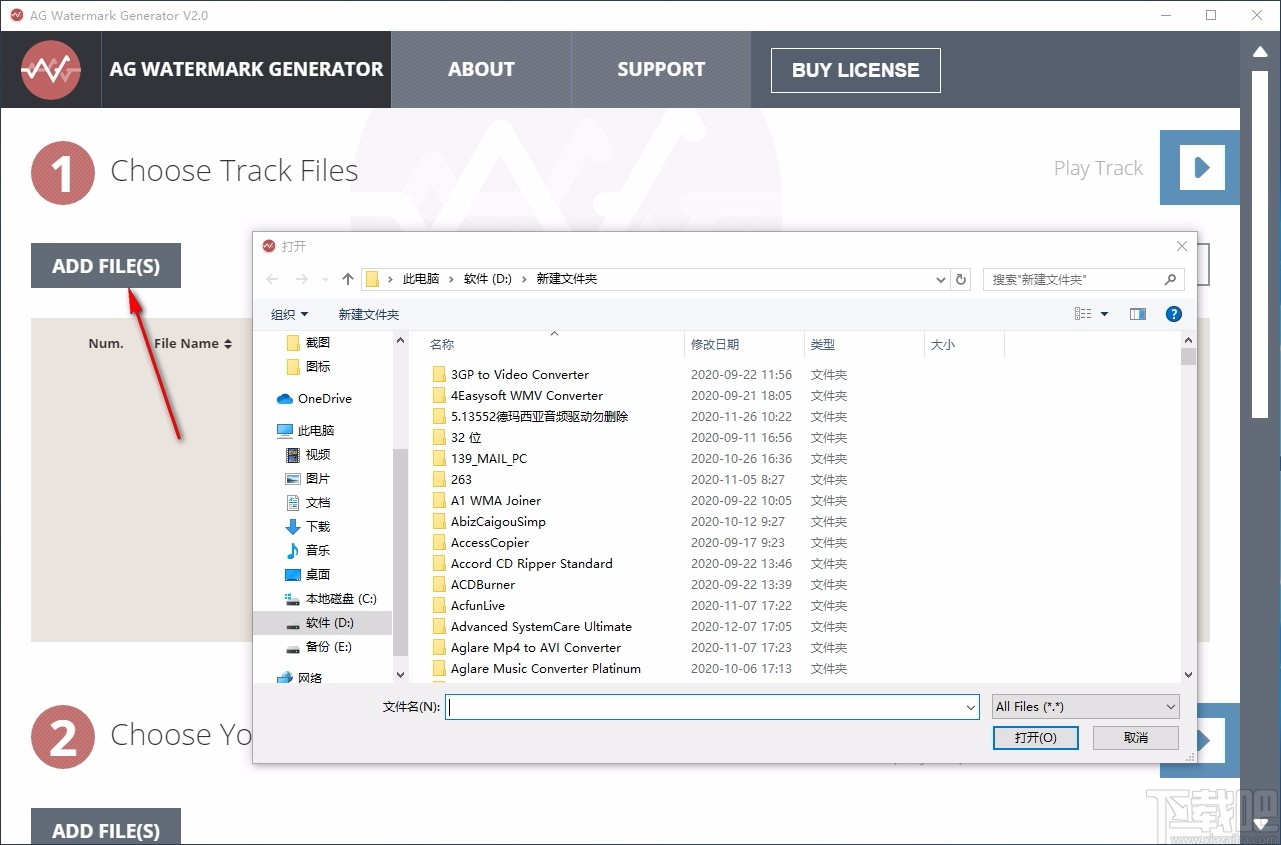Open the file type filter All Files dropdown

[x=1086, y=707]
